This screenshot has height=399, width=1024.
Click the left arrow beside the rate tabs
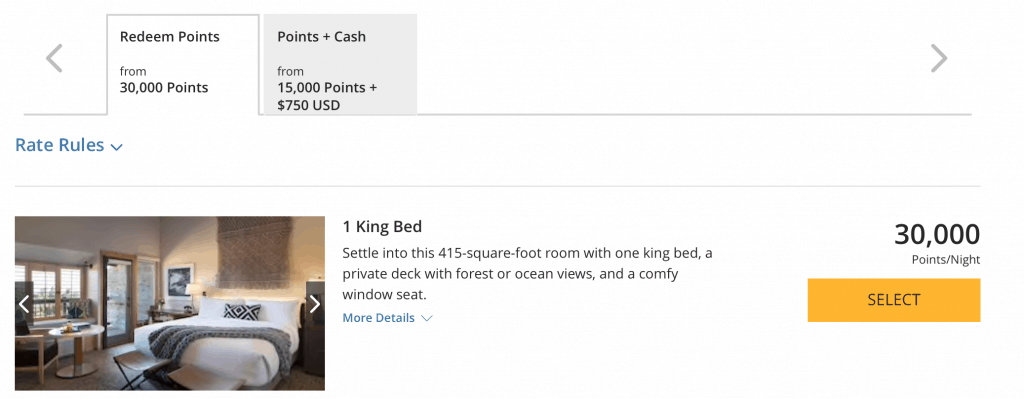(x=54, y=58)
